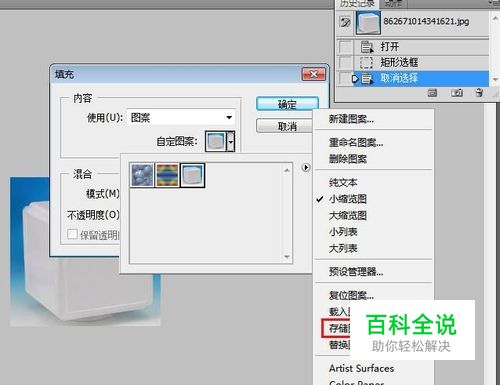
Task: Open the pattern picker flyout menu arrow
Action: pos(306,167)
